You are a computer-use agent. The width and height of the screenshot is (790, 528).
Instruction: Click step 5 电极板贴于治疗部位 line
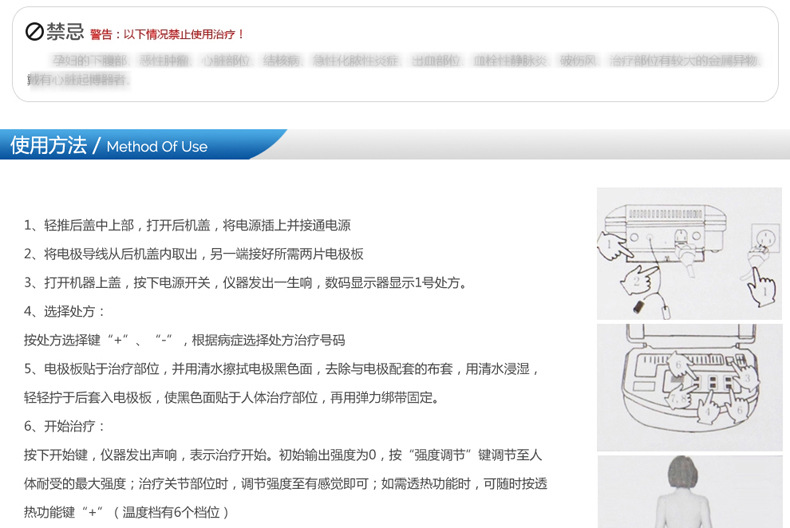pyautogui.click(x=282, y=369)
